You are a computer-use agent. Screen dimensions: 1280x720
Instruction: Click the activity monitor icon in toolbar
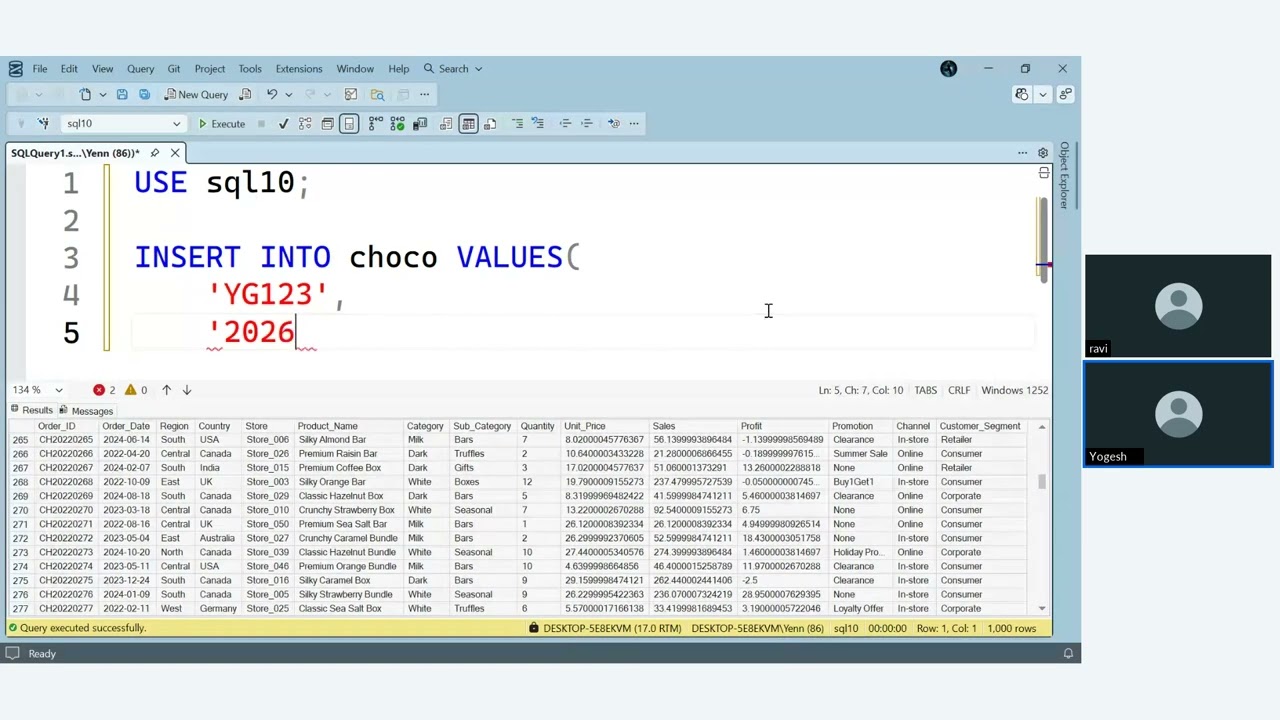[351, 94]
